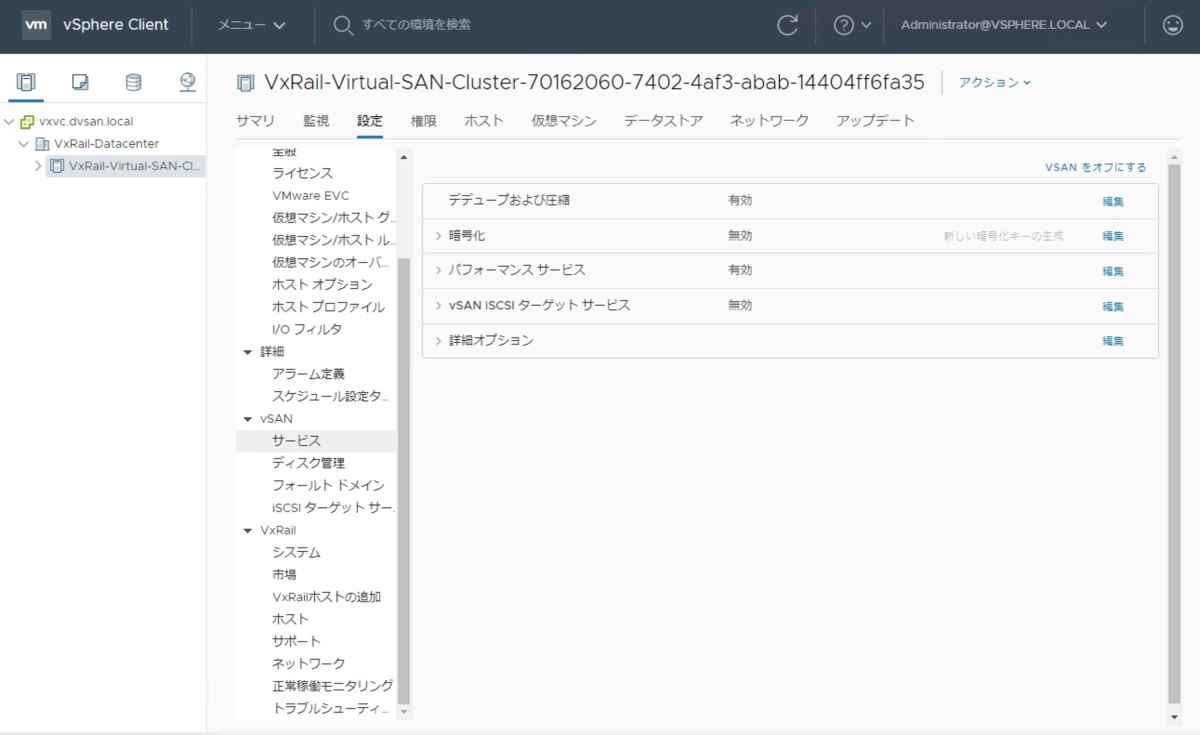Viewport: 1200px width, 735px height.
Task: Select VMware EVC in settings list
Action: point(311,196)
